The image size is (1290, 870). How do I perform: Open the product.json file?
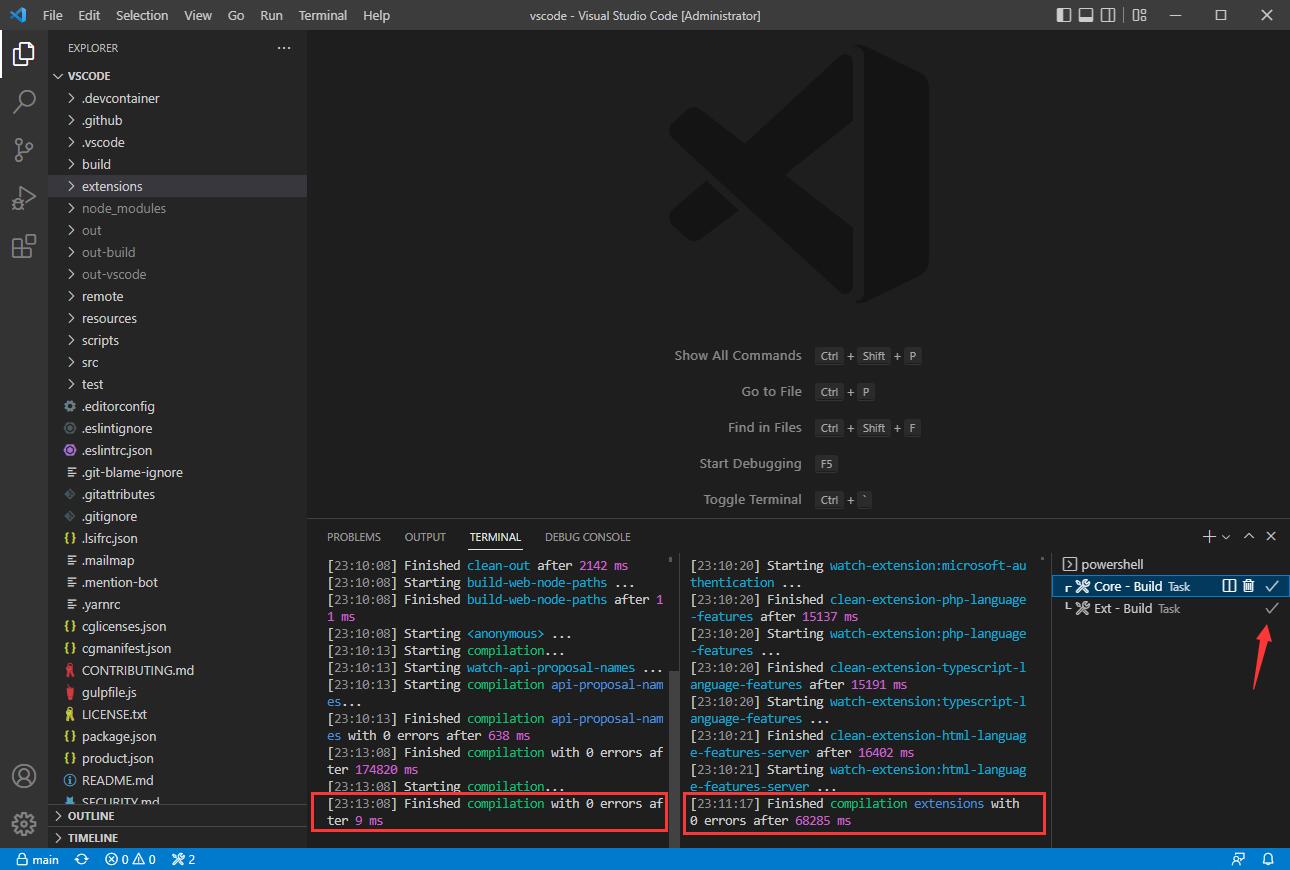178,758
